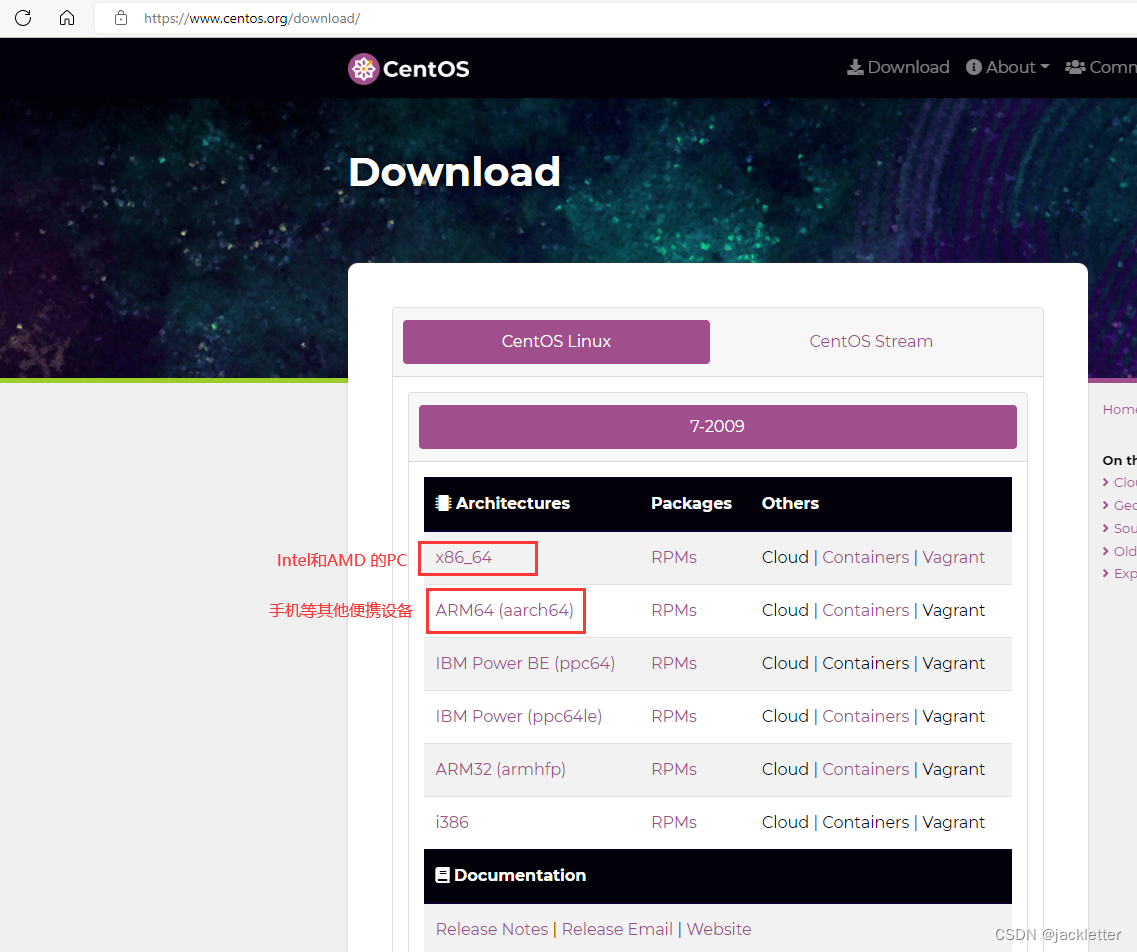This screenshot has width=1137, height=952.
Task: Select the CentOS Linux tab
Action: 556,342
